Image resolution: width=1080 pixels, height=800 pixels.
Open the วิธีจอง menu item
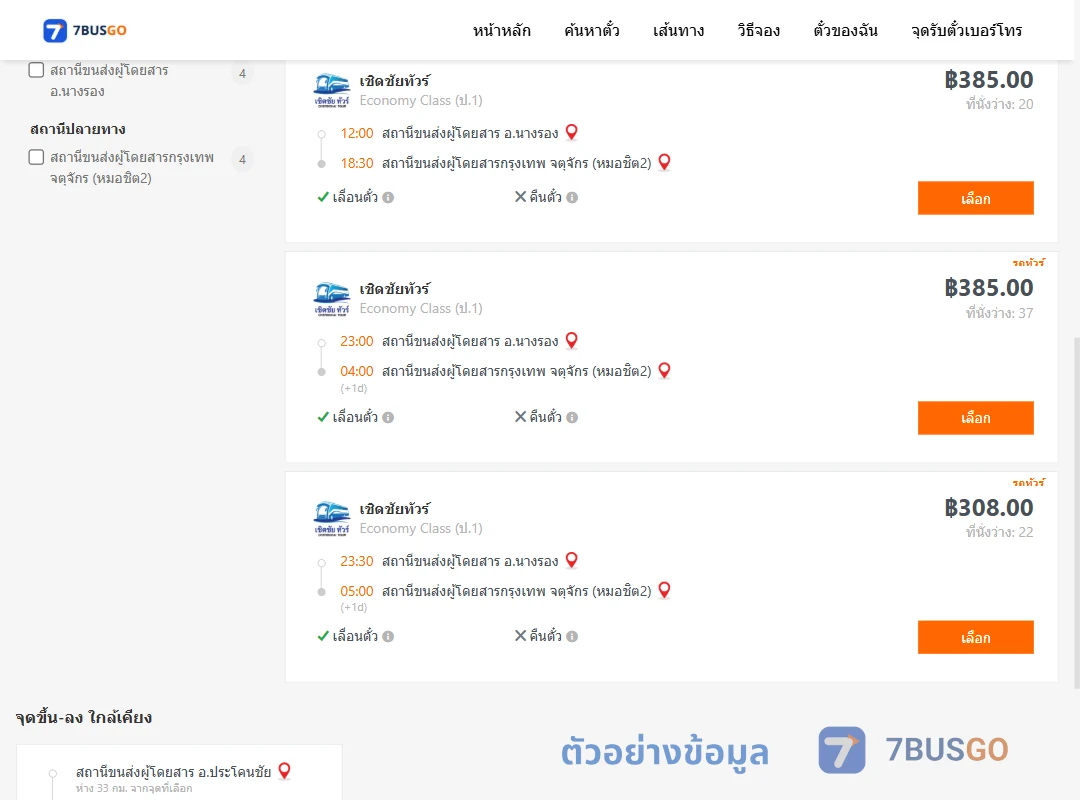(758, 30)
